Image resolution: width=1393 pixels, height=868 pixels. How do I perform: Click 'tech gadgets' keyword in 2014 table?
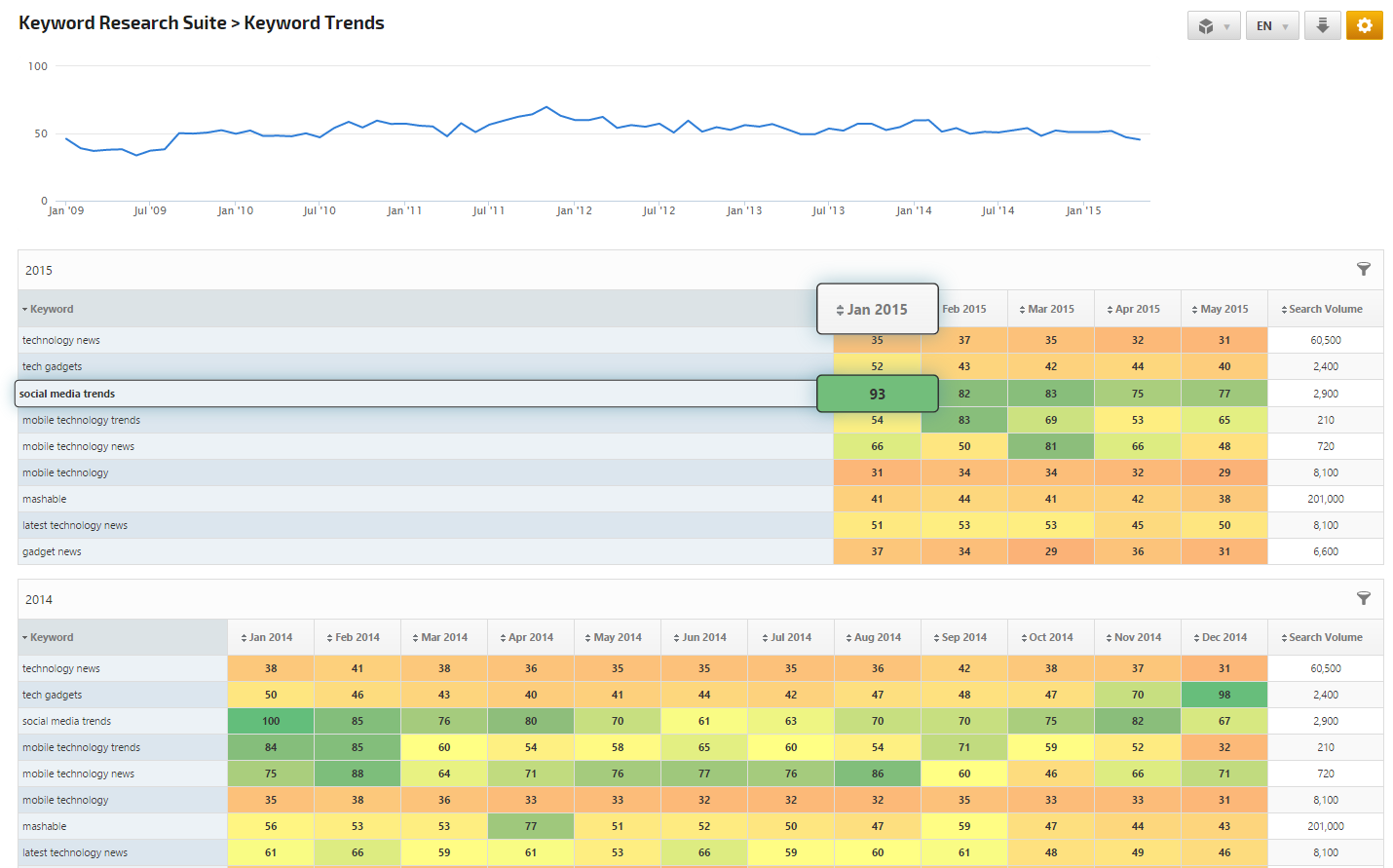[53, 695]
